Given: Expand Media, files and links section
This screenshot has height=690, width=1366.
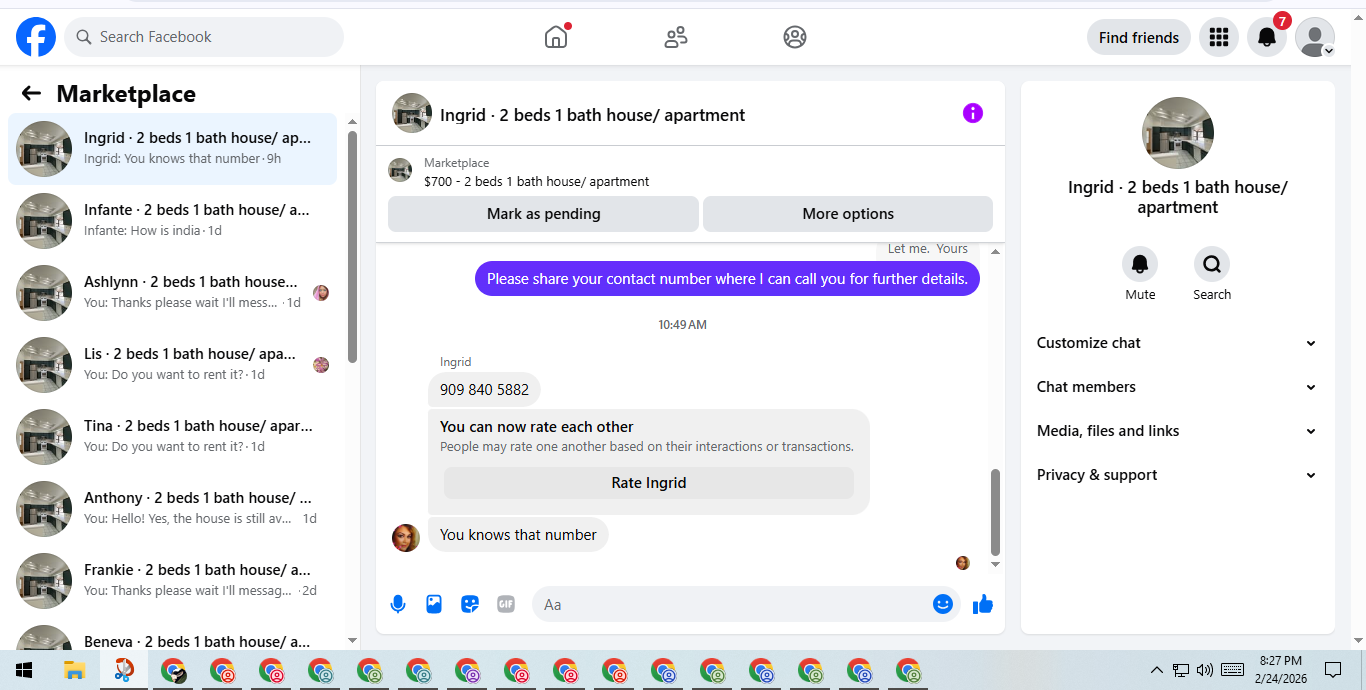Looking at the screenshot, I should [x=1177, y=431].
